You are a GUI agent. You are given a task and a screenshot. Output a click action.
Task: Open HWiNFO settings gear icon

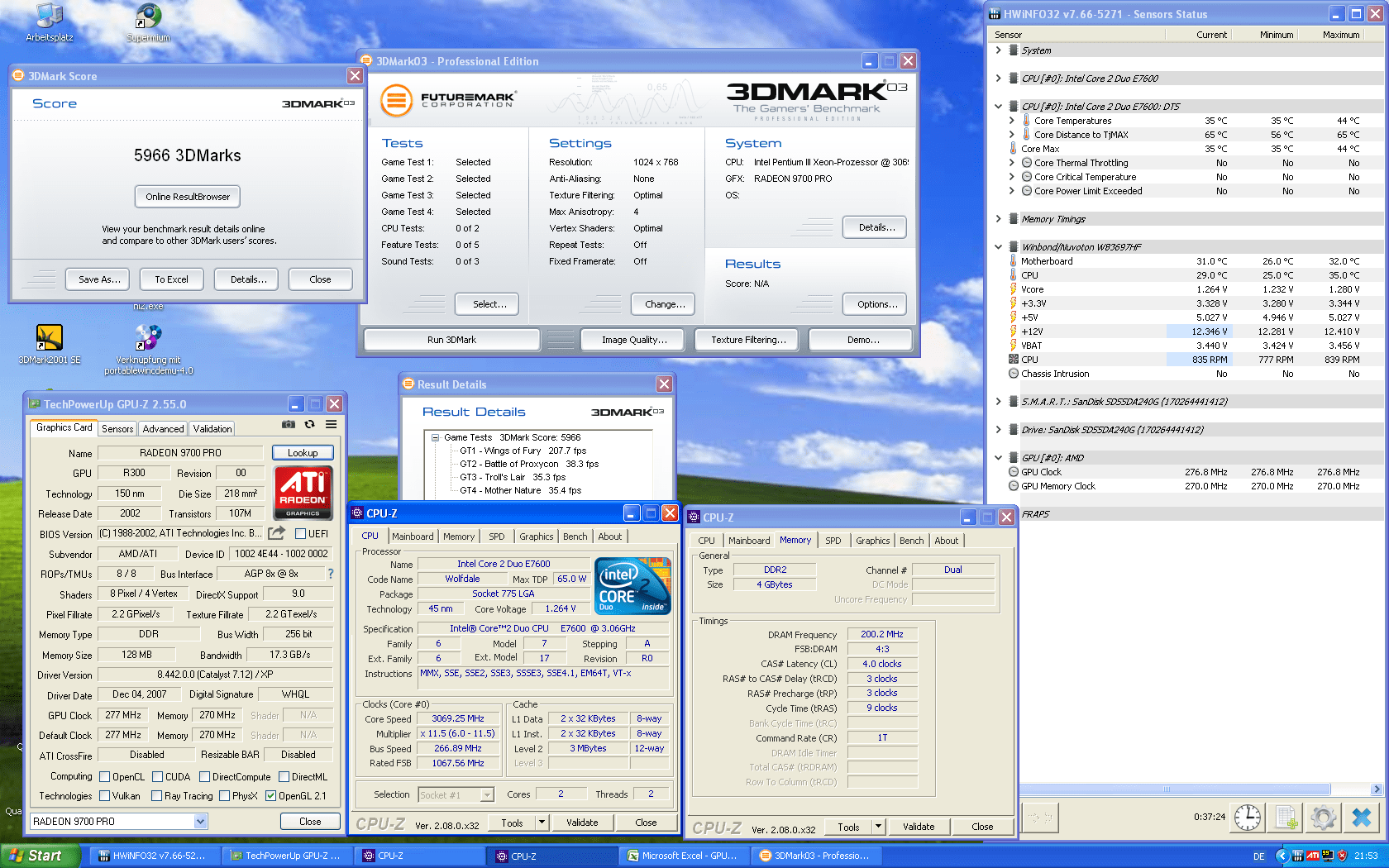coord(1324,818)
